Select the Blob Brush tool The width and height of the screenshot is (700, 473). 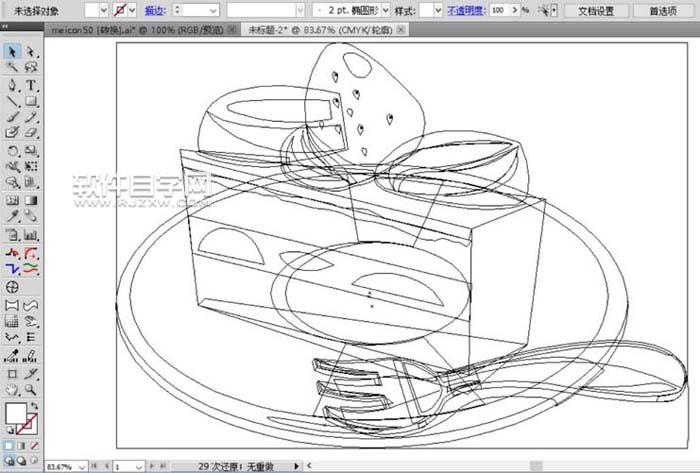[12, 133]
